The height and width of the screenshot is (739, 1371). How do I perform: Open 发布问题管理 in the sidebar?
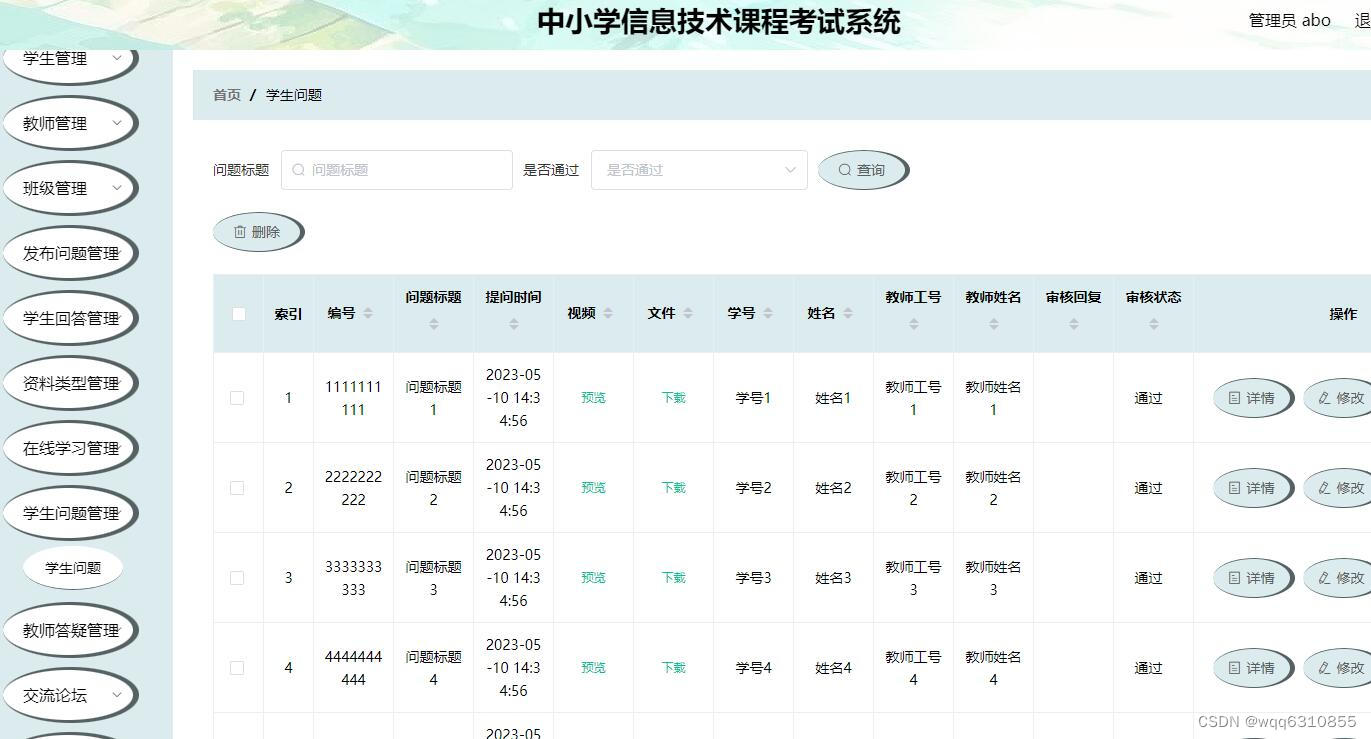[70, 253]
